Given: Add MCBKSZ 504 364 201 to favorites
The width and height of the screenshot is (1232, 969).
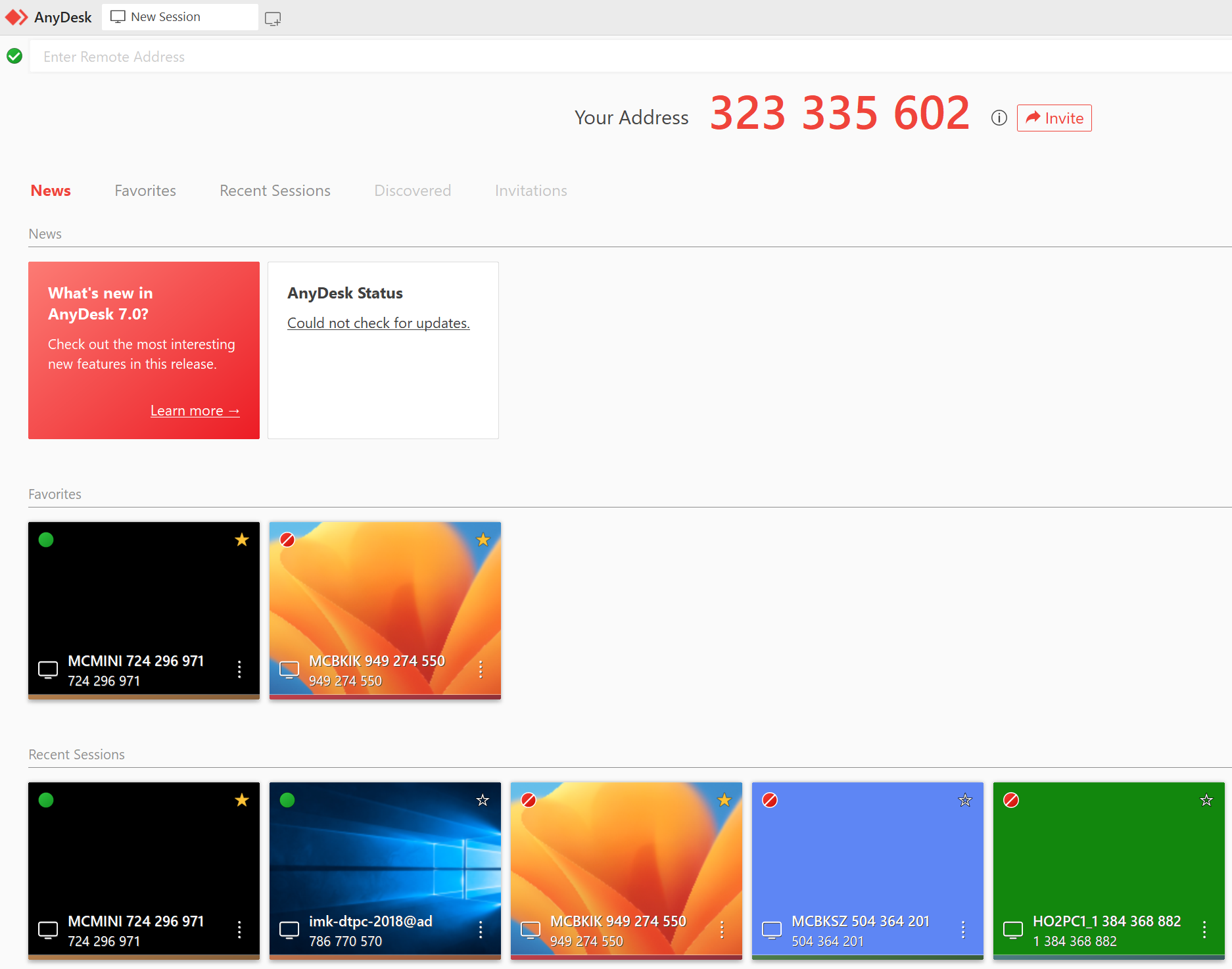Looking at the screenshot, I should point(965,800).
